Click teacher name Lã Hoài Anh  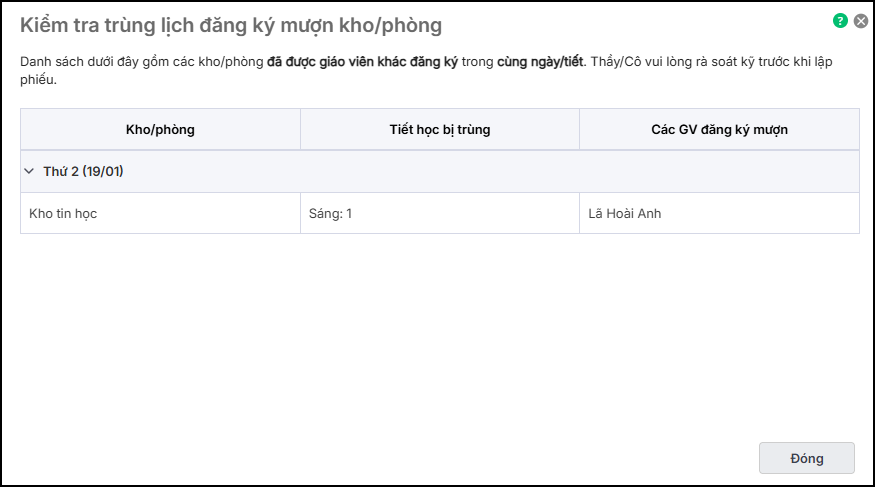click(x=624, y=213)
